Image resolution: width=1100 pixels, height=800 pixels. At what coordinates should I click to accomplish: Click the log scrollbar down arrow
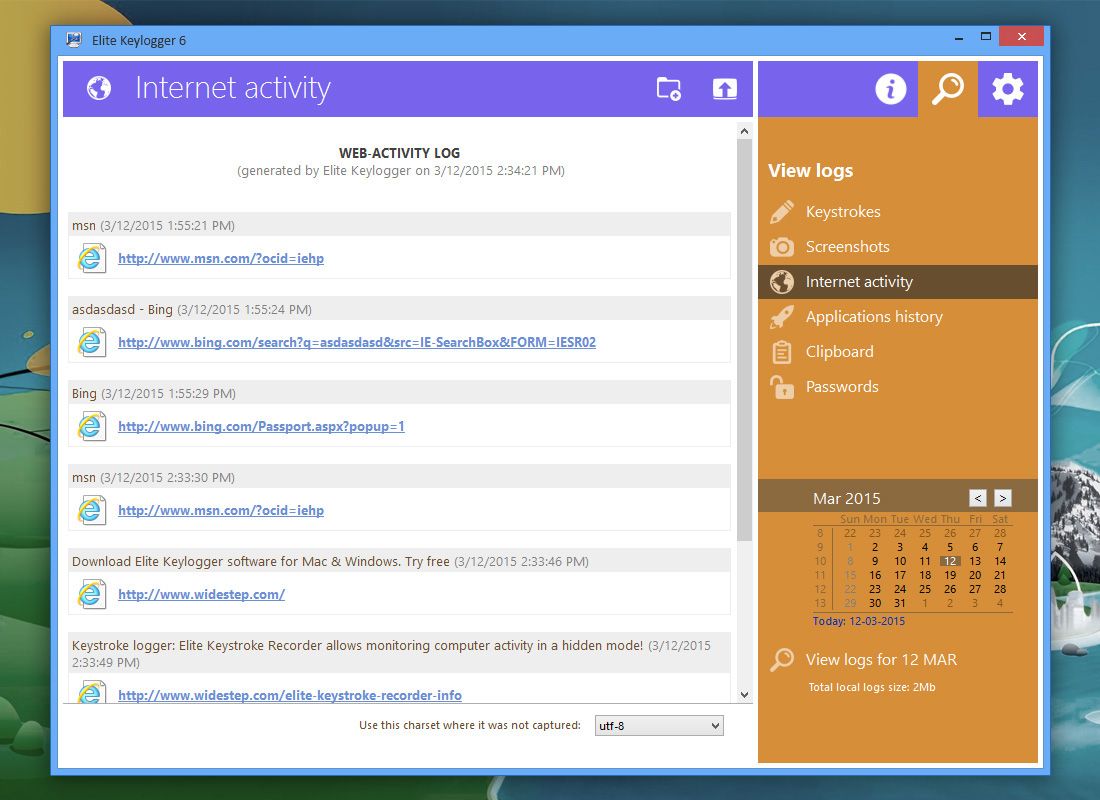[744, 695]
